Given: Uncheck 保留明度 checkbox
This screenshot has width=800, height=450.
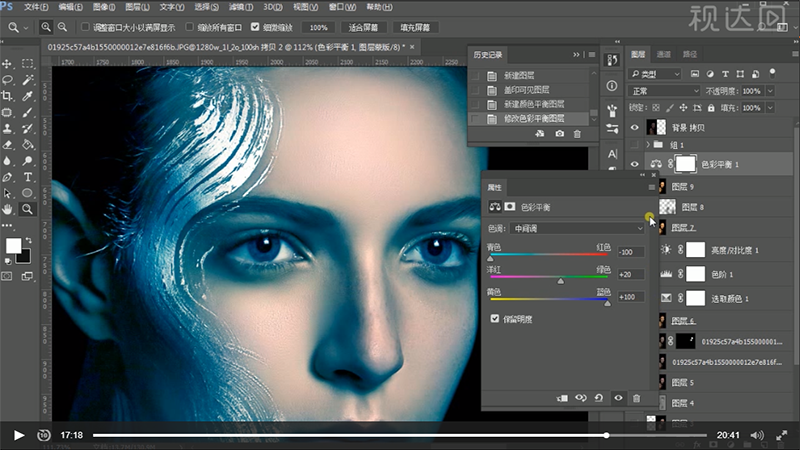Looking at the screenshot, I should point(494,318).
